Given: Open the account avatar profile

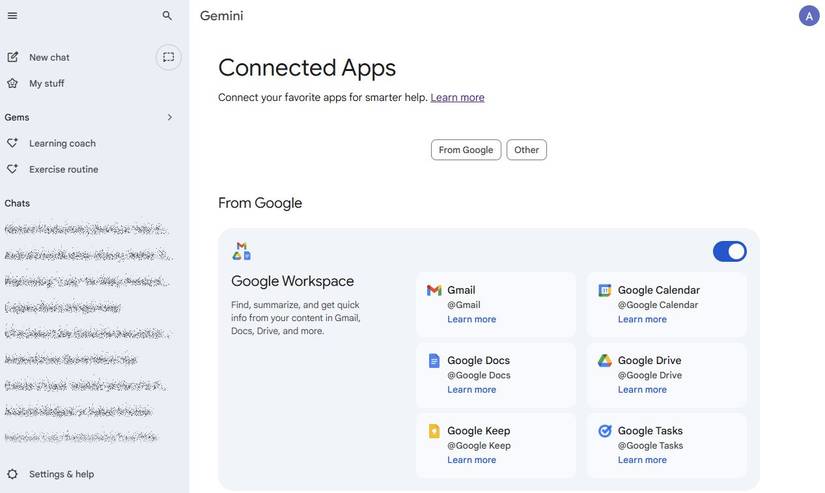Looking at the screenshot, I should pyautogui.click(x=808, y=16).
